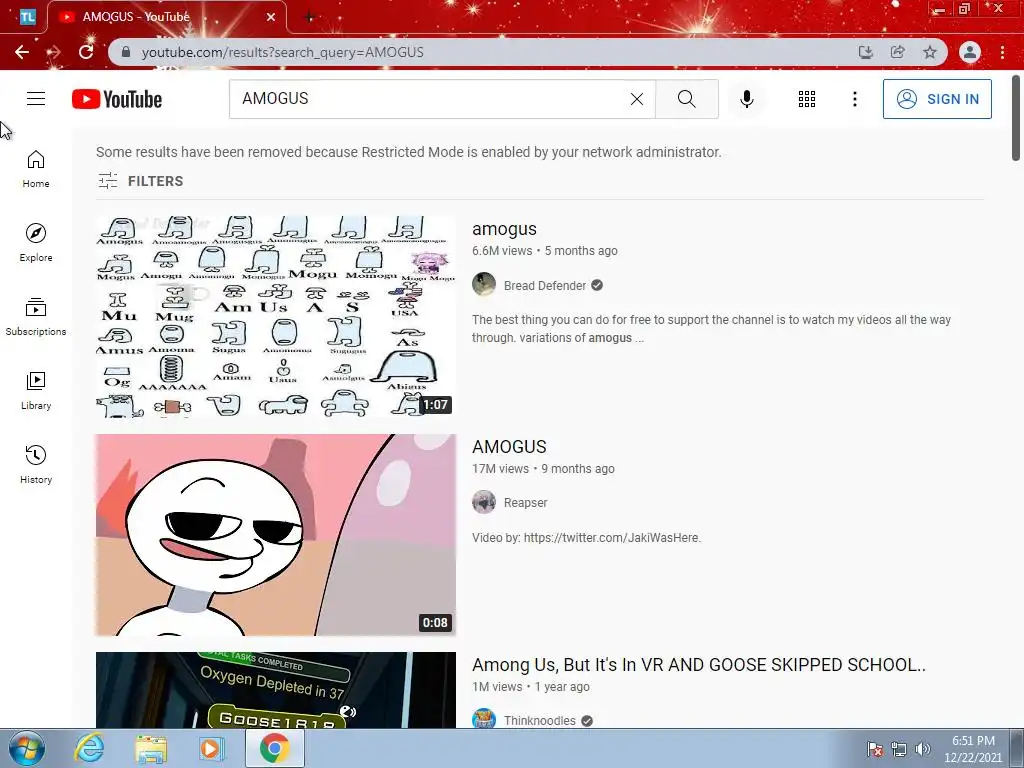The width and height of the screenshot is (1024, 768).
Task: Expand the FILTERS options
Action: tap(140, 181)
